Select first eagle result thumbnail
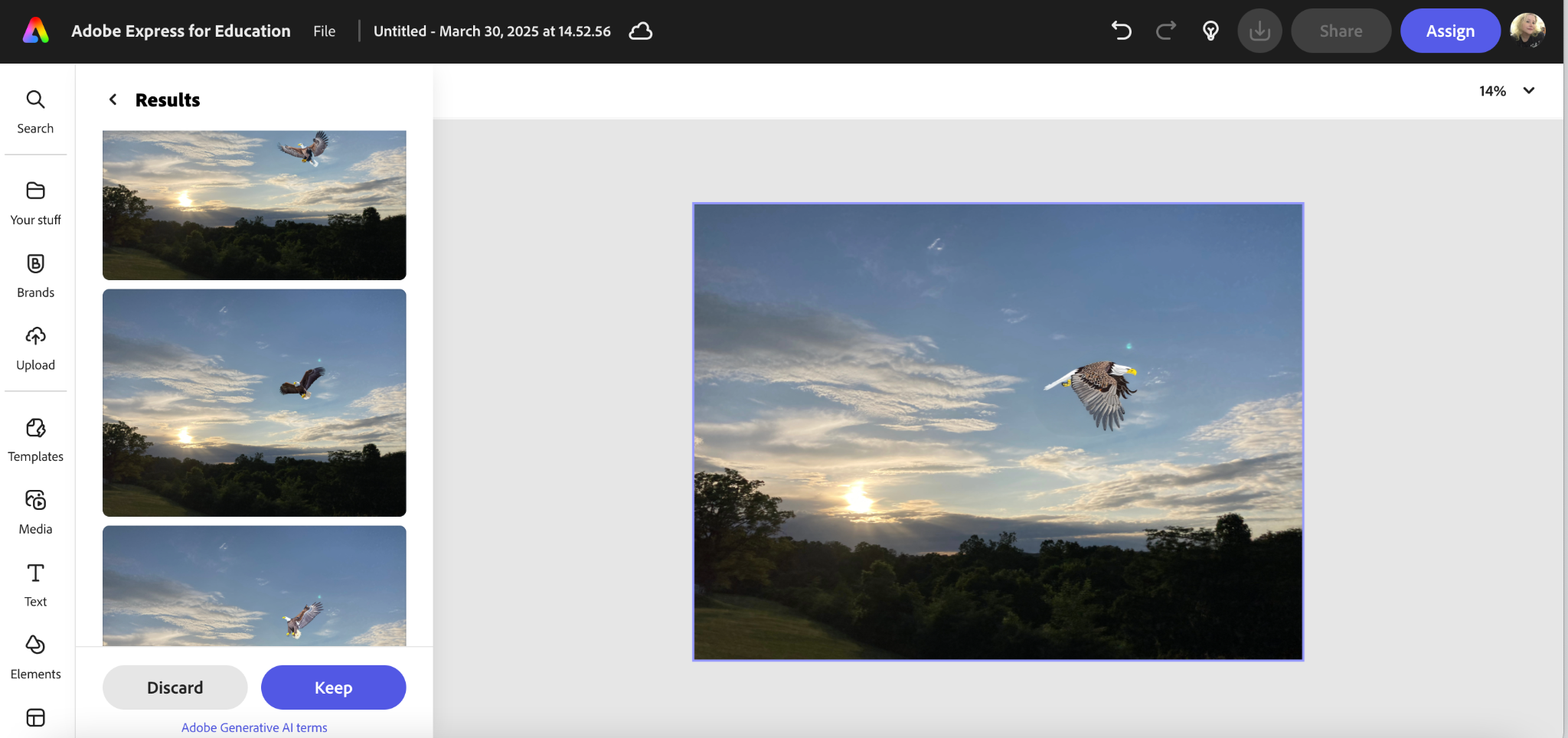The width and height of the screenshot is (1568, 738). [x=254, y=204]
